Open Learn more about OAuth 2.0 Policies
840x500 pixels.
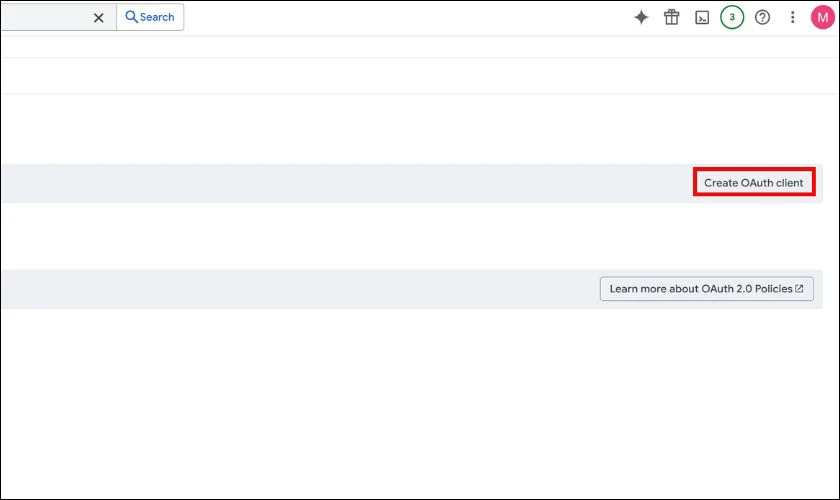707,289
